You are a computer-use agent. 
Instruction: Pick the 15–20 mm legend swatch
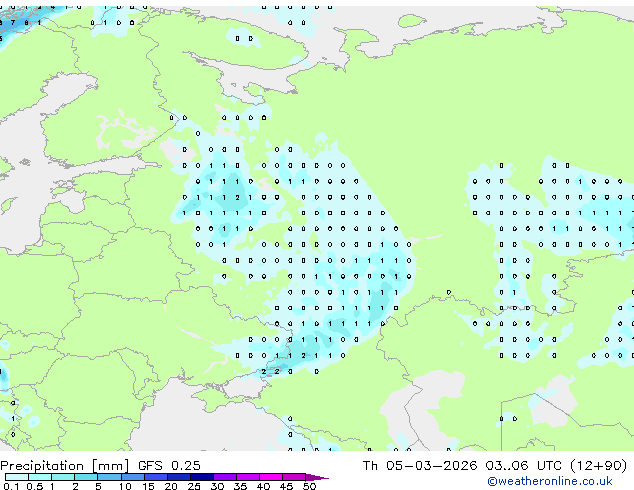click(156, 477)
